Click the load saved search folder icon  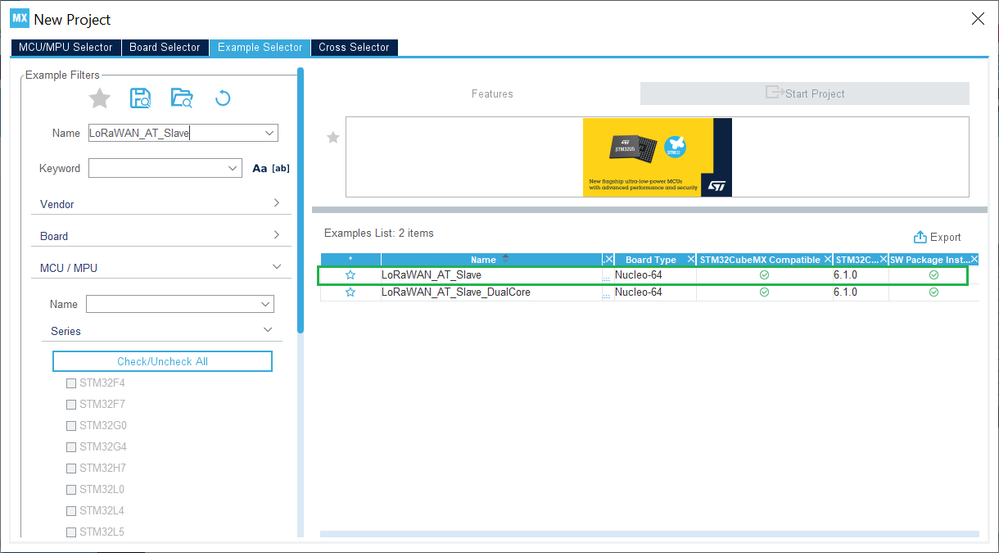182,98
